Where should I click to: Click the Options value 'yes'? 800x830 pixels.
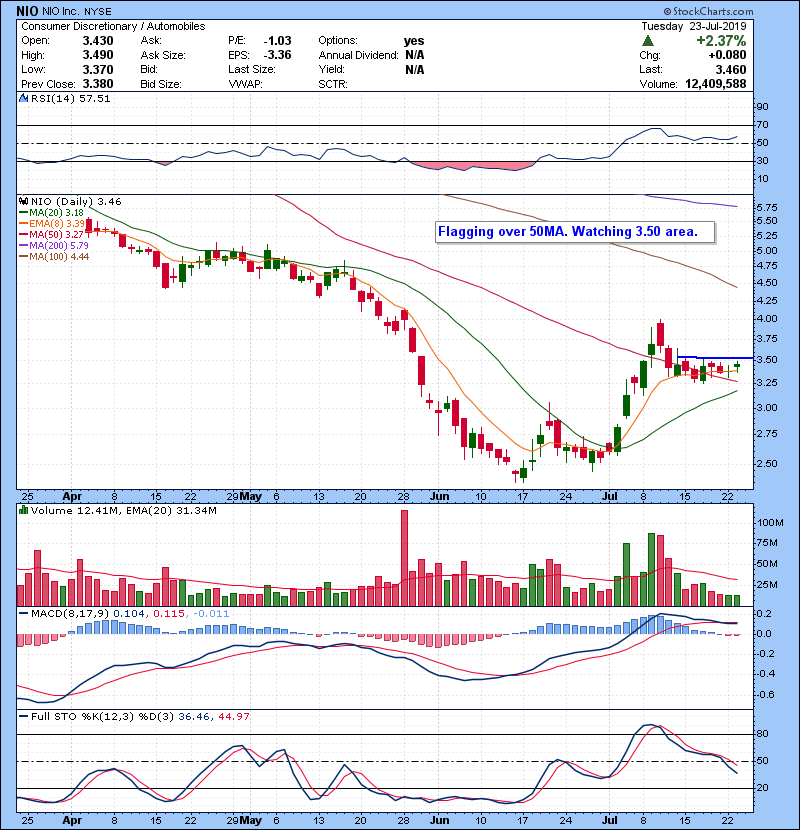(414, 41)
